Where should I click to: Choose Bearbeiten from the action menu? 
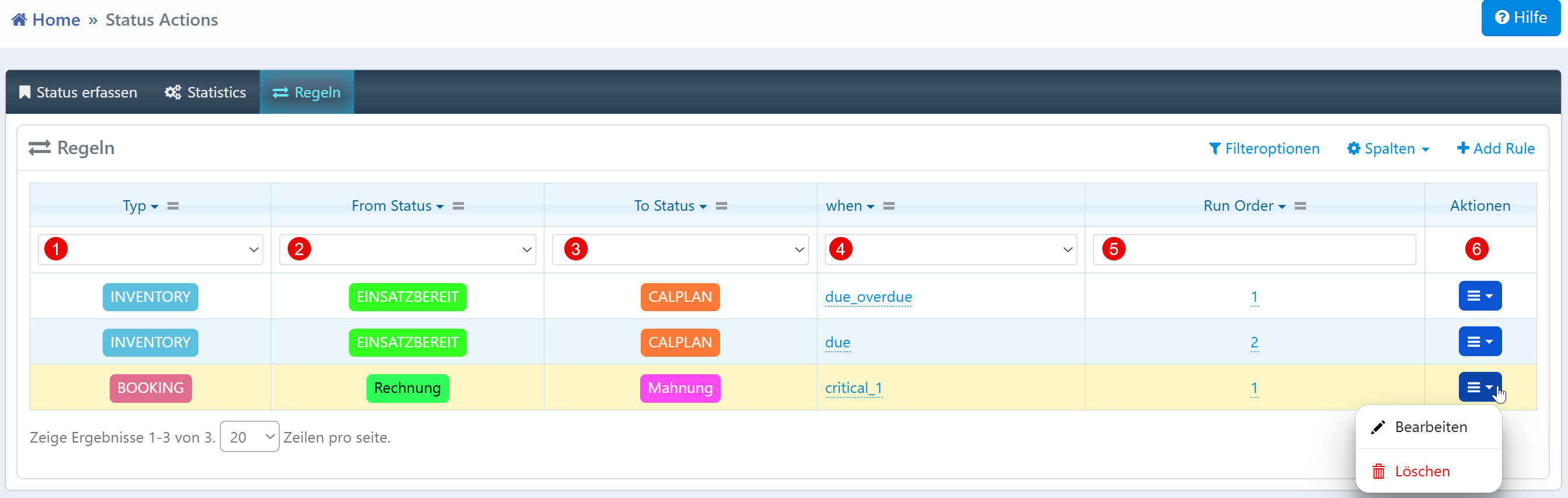click(x=1429, y=427)
